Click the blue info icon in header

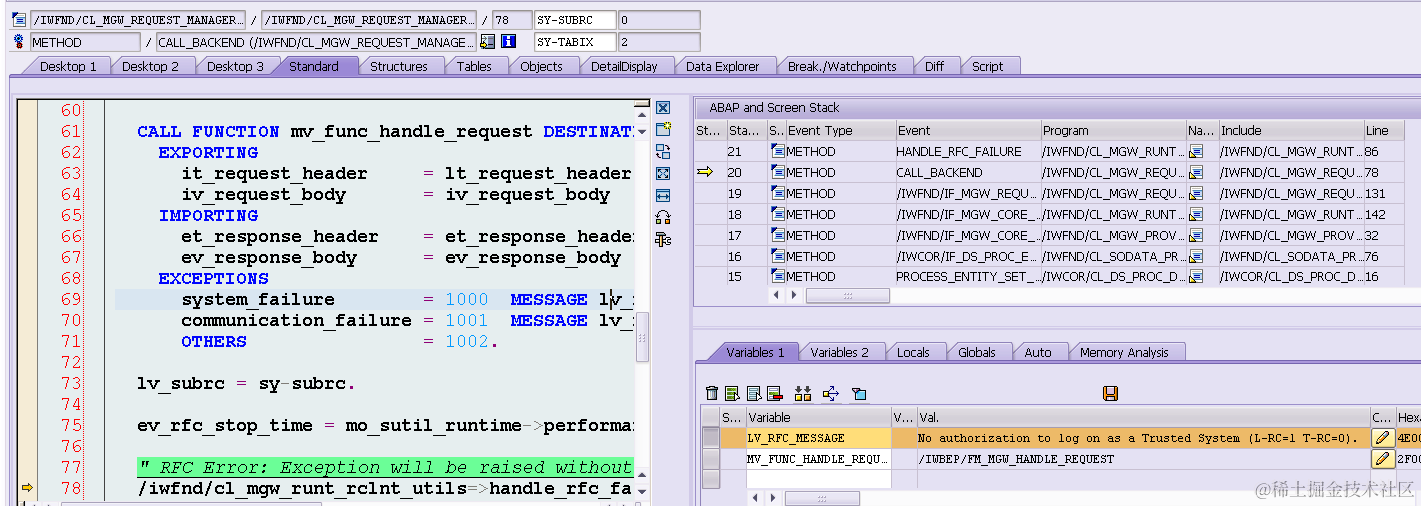[508, 42]
